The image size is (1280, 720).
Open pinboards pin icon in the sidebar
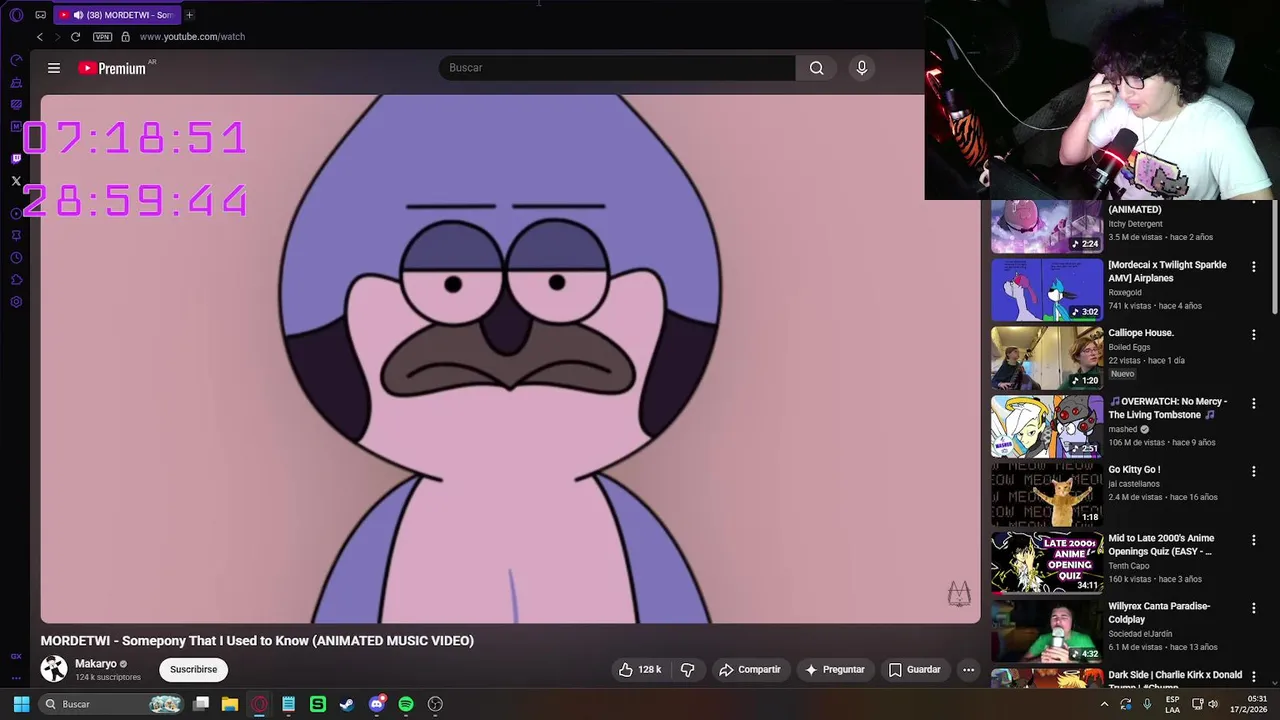(16, 236)
